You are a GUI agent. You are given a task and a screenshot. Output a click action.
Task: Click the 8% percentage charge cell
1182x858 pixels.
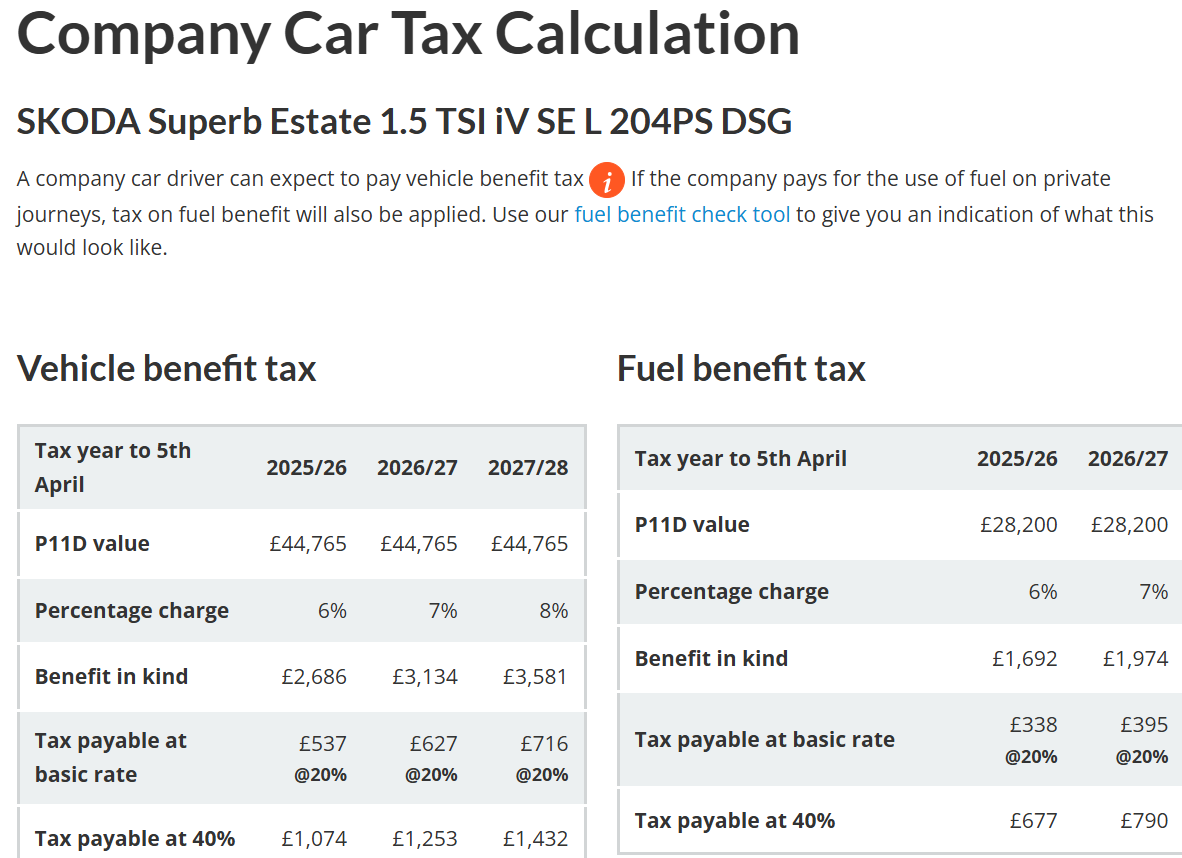pos(554,611)
